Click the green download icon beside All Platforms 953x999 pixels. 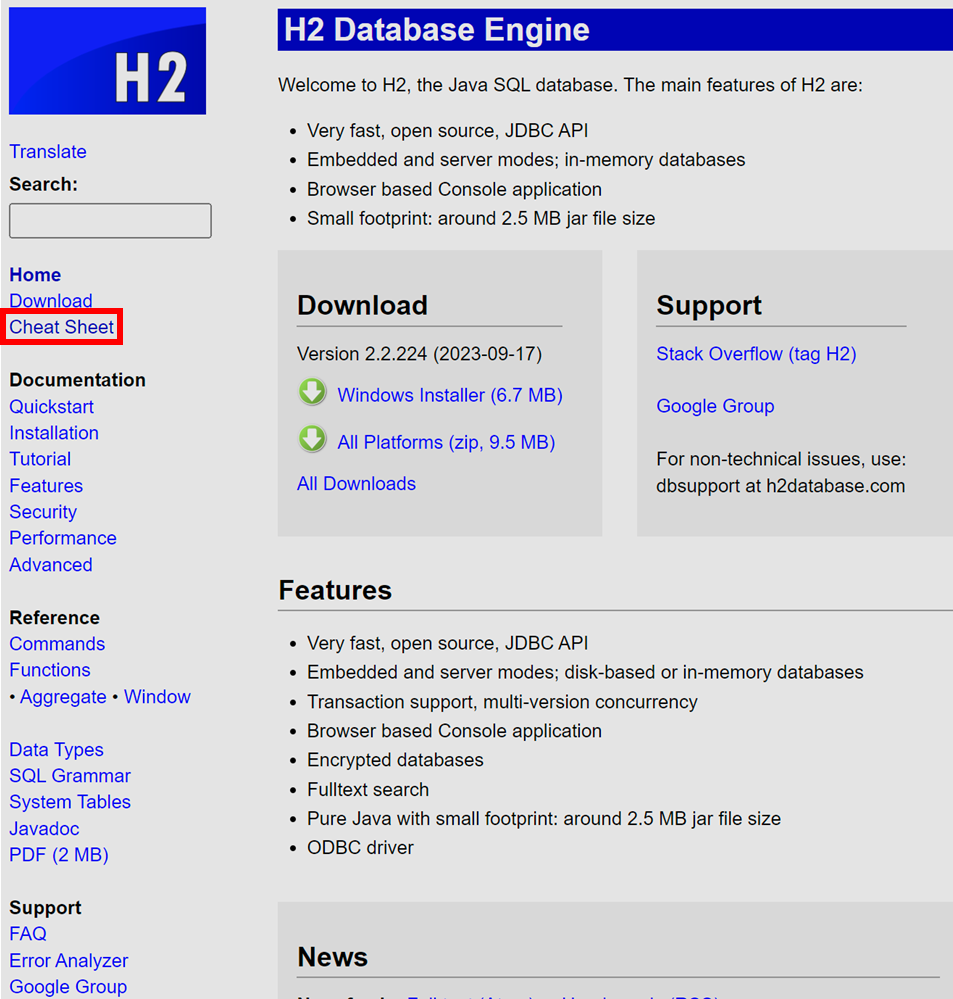click(x=312, y=440)
